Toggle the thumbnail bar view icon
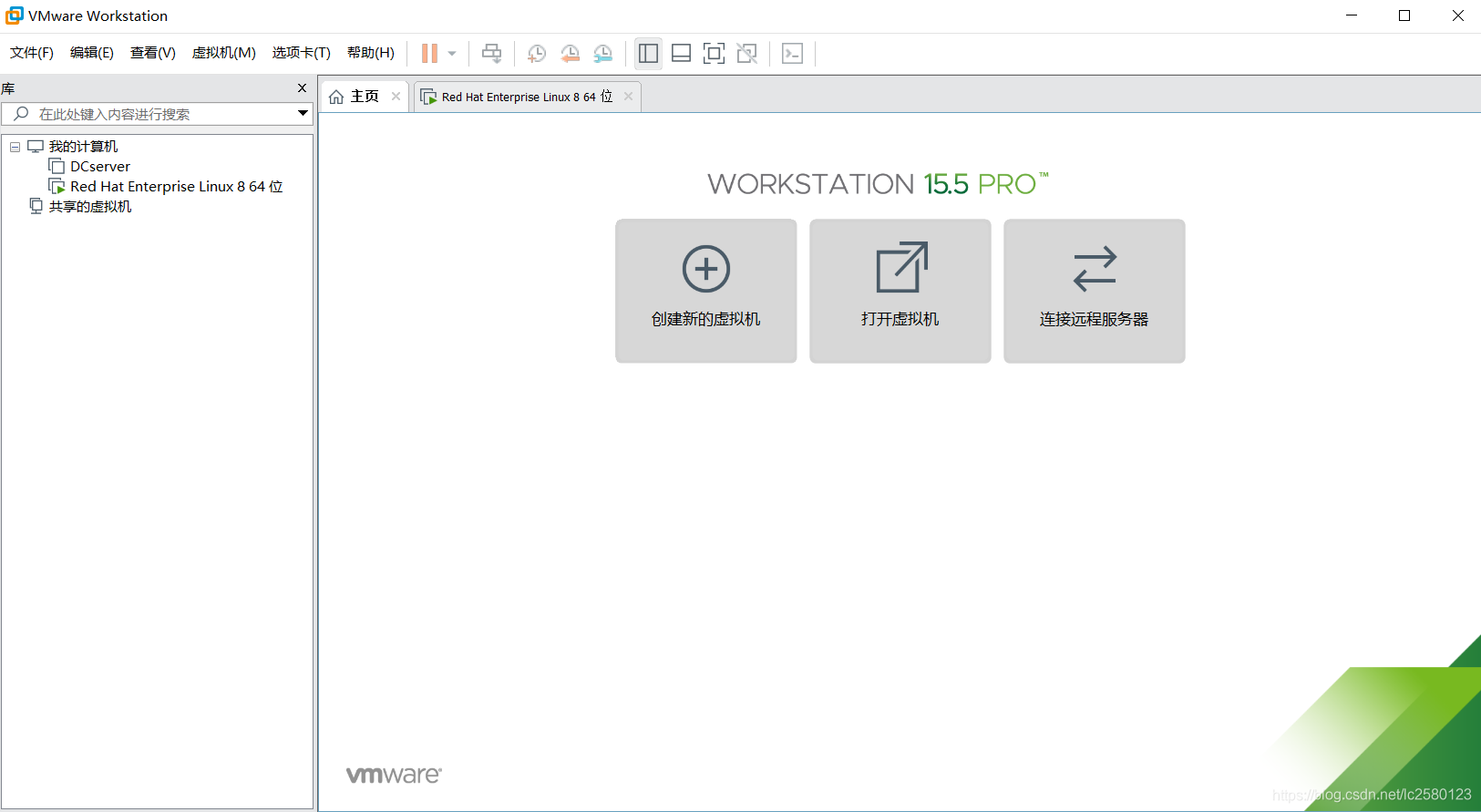The width and height of the screenshot is (1481, 812). (681, 54)
